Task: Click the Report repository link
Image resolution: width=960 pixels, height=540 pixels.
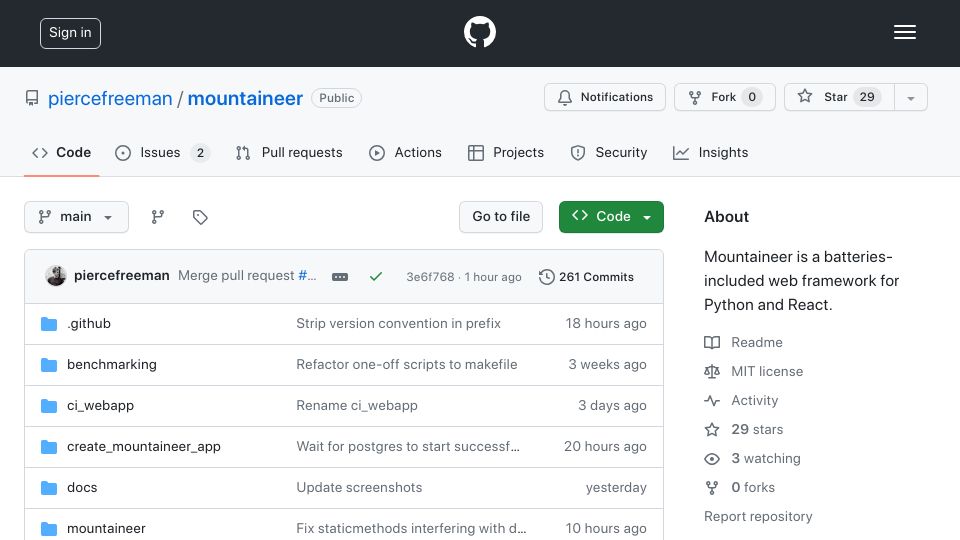Action: click(x=758, y=517)
